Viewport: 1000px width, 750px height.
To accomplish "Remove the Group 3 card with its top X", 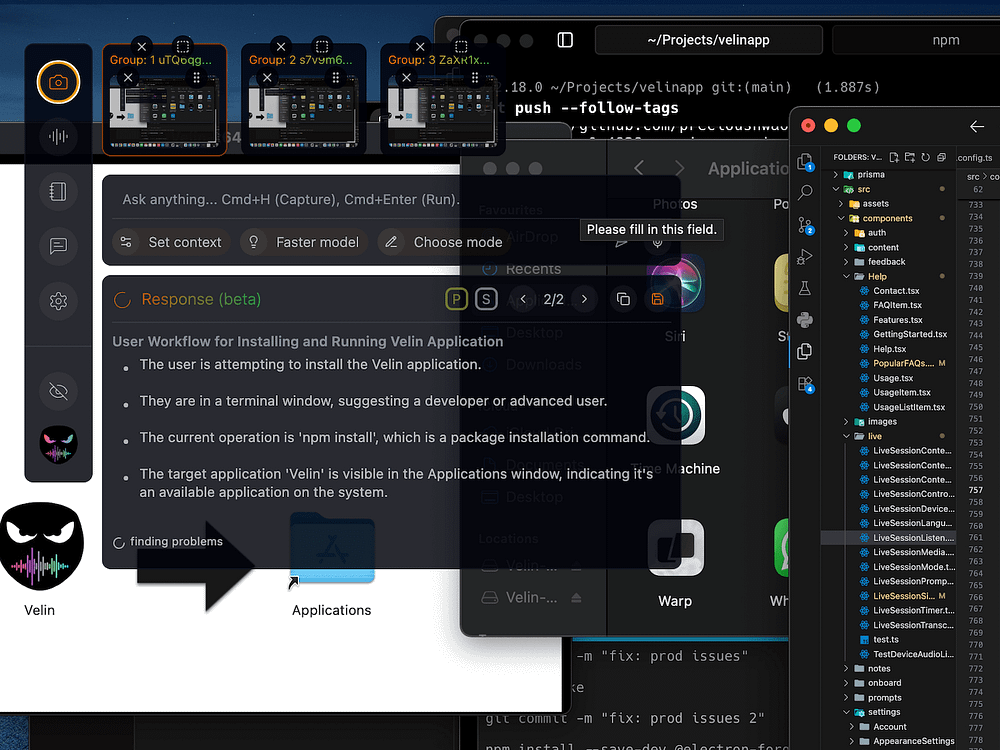I will pos(420,47).
